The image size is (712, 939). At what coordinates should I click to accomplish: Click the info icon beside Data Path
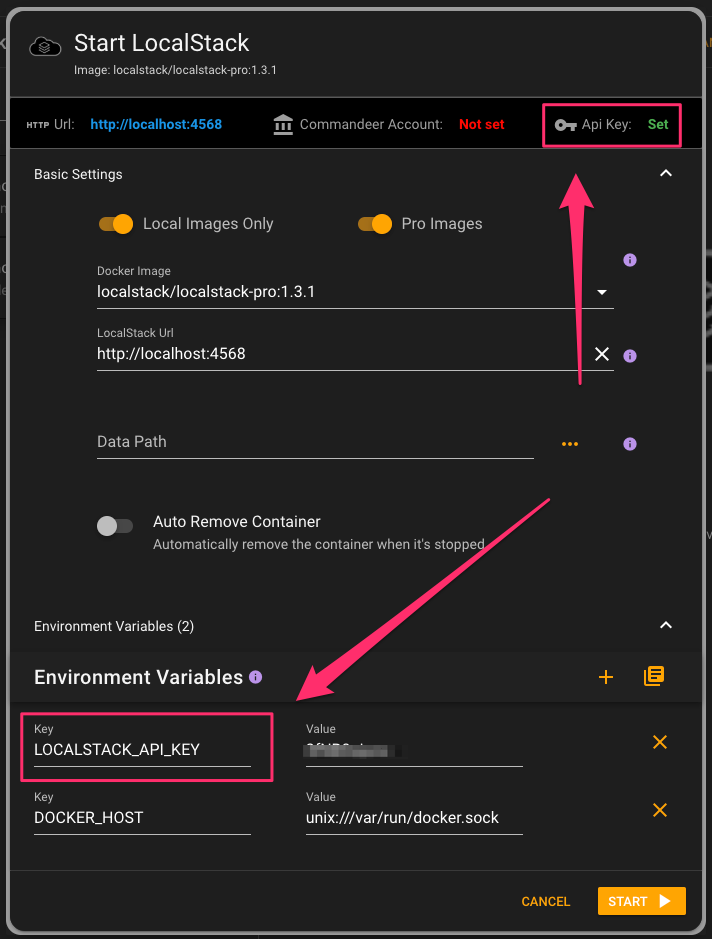630,444
